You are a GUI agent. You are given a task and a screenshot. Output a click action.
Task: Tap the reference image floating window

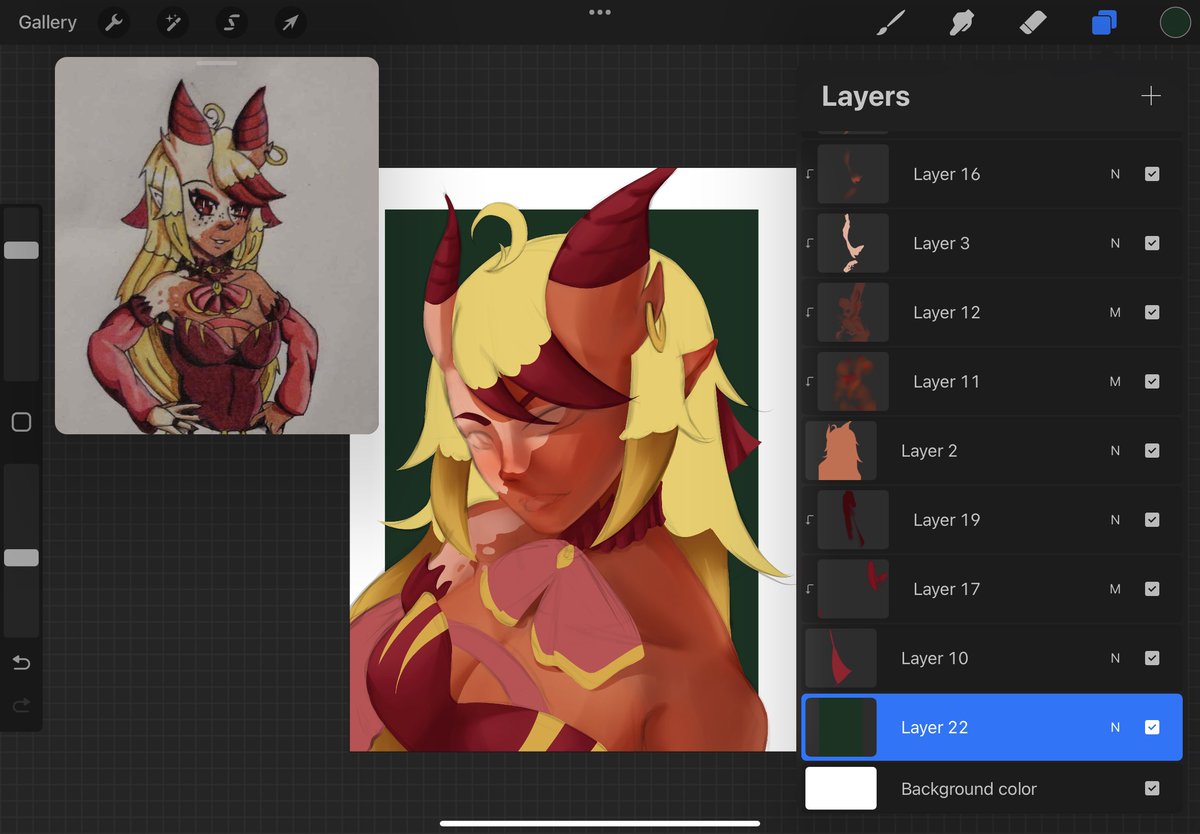[x=217, y=245]
